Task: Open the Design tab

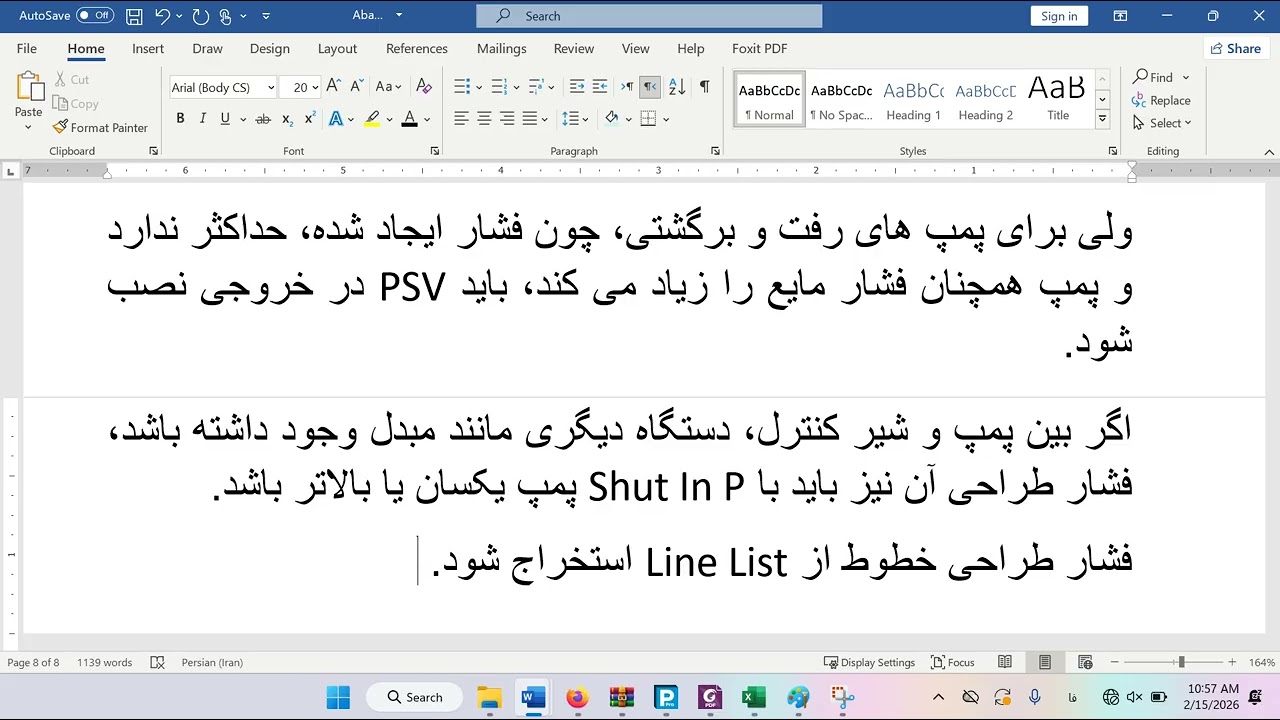Action: (x=269, y=48)
